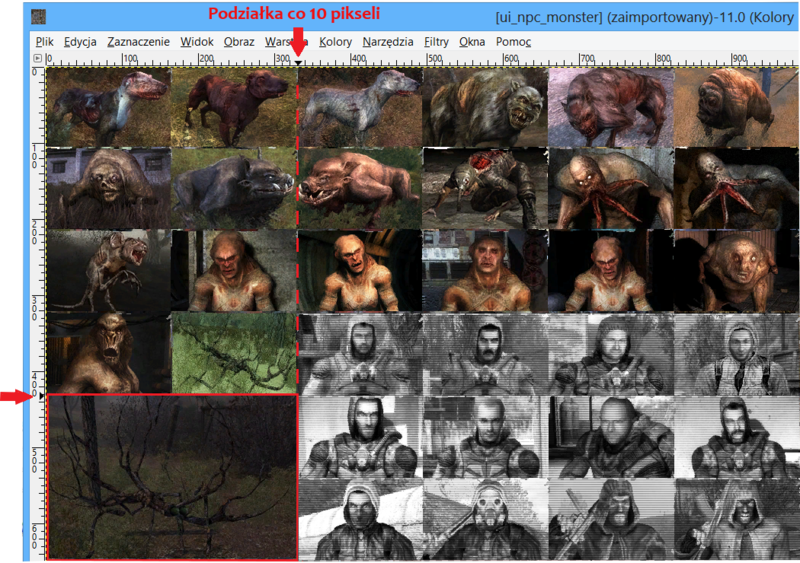Click the roaring rat-like creature with claws
This screenshot has width=800, height=563.
tap(109, 271)
